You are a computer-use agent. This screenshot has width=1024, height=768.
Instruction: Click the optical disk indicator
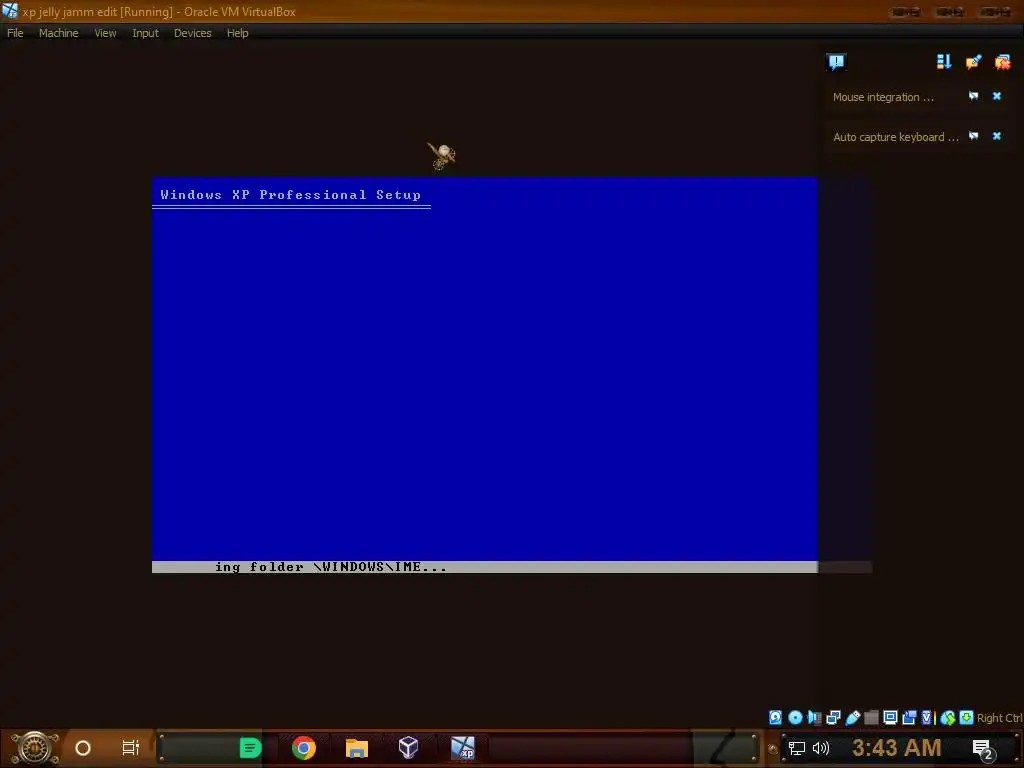pyautogui.click(x=795, y=718)
